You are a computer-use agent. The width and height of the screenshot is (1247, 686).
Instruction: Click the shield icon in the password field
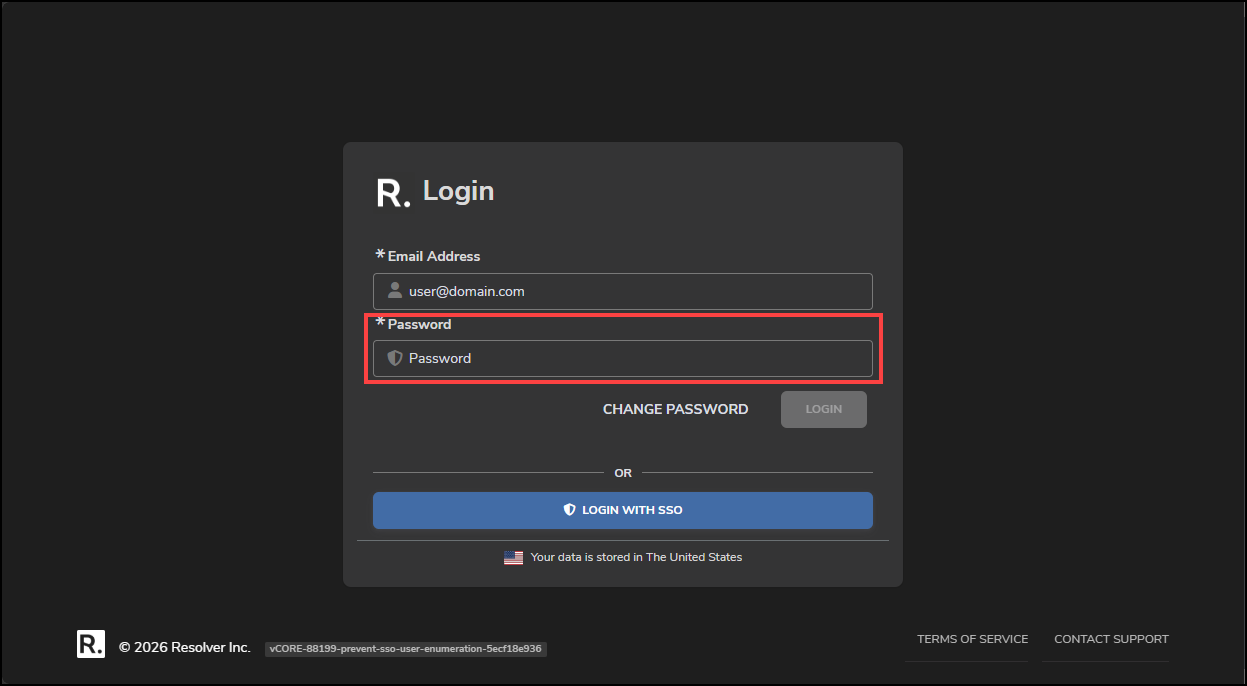tap(395, 358)
